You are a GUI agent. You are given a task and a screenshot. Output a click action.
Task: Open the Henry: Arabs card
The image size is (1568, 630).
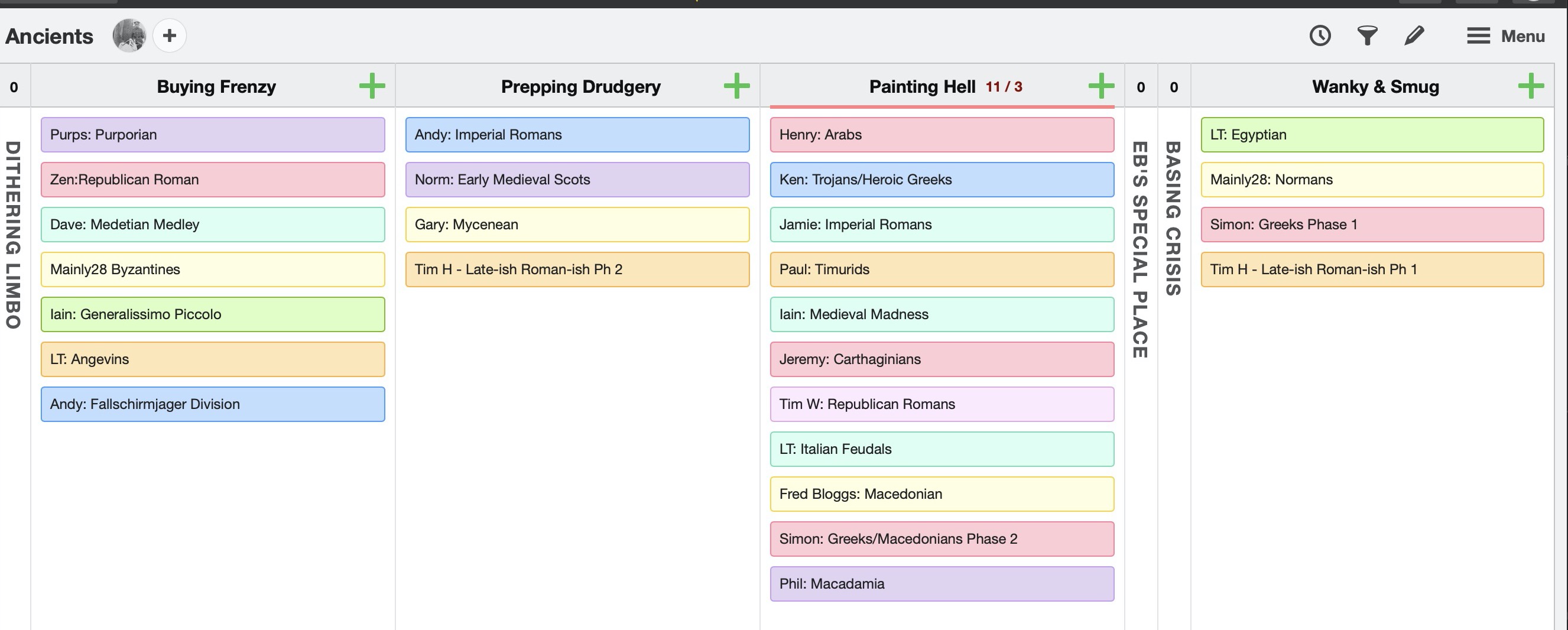point(942,135)
